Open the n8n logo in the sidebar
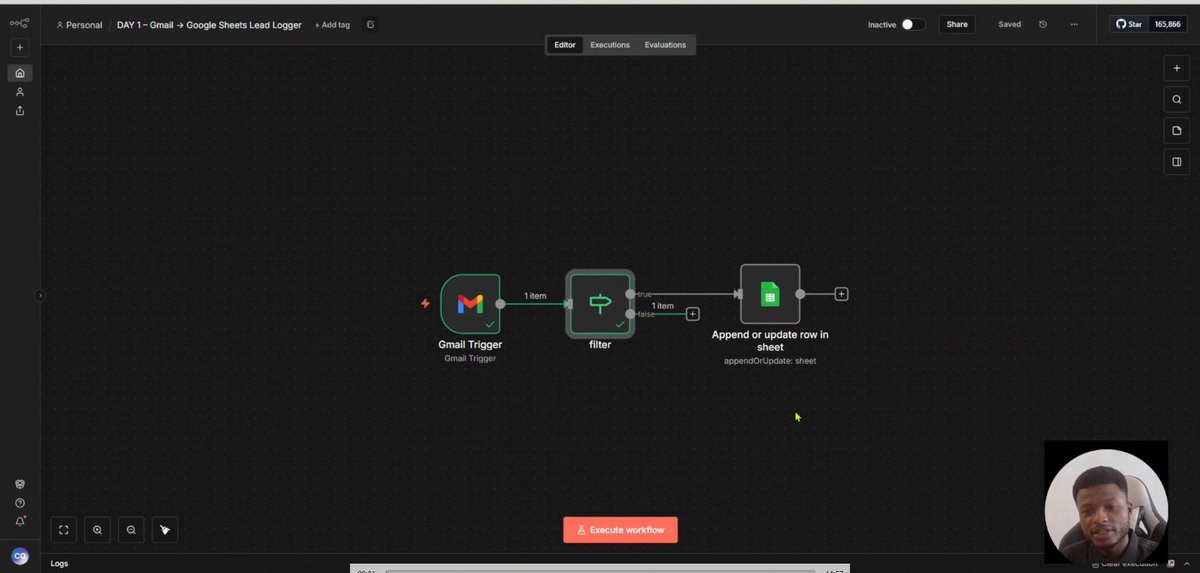The width and height of the screenshot is (1200, 573). coord(19,23)
